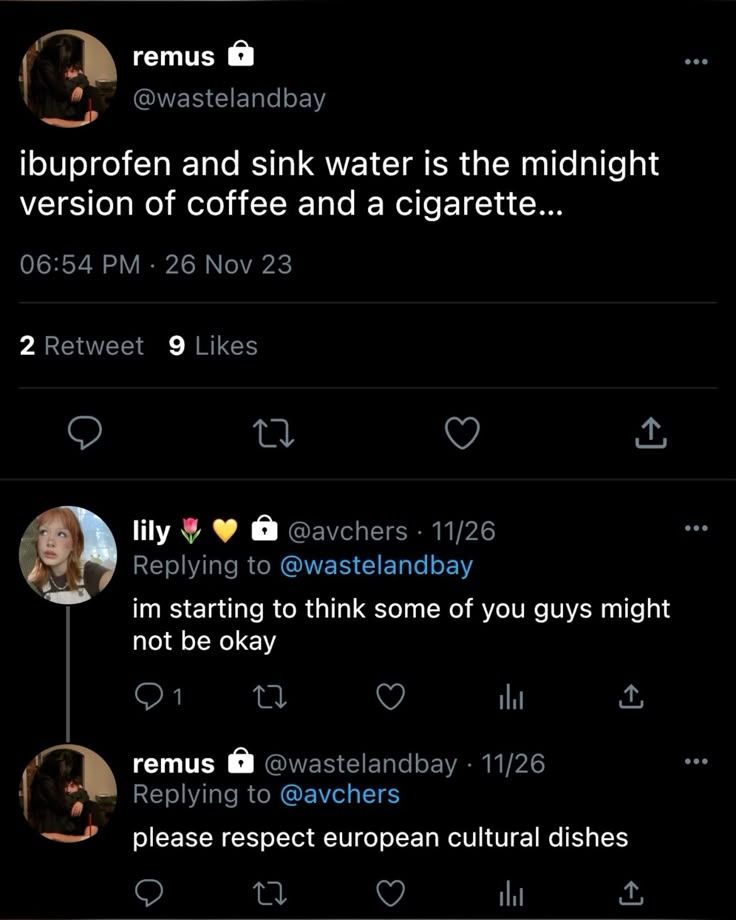Open more options on lily's reply
This screenshot has height=920, width=736.
pyautogui.click(x=695, y=529)
